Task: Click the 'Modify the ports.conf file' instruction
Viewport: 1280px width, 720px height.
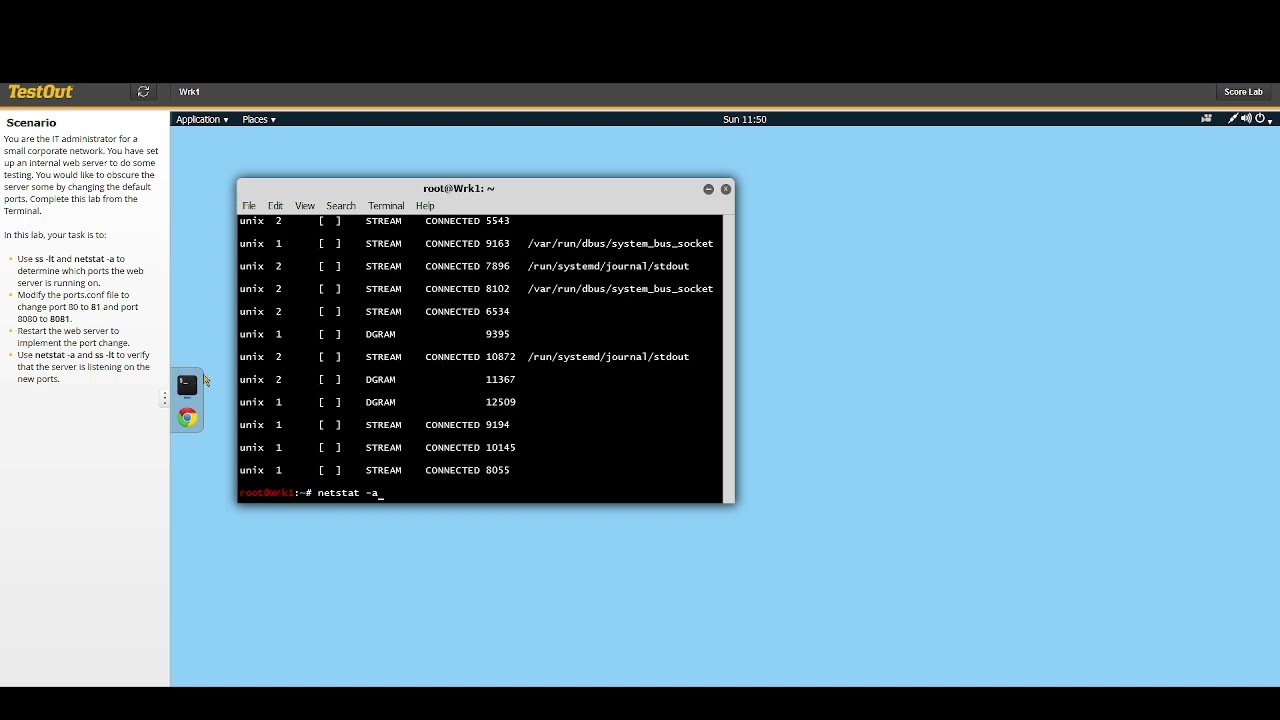Action: (x=77, y=307)
